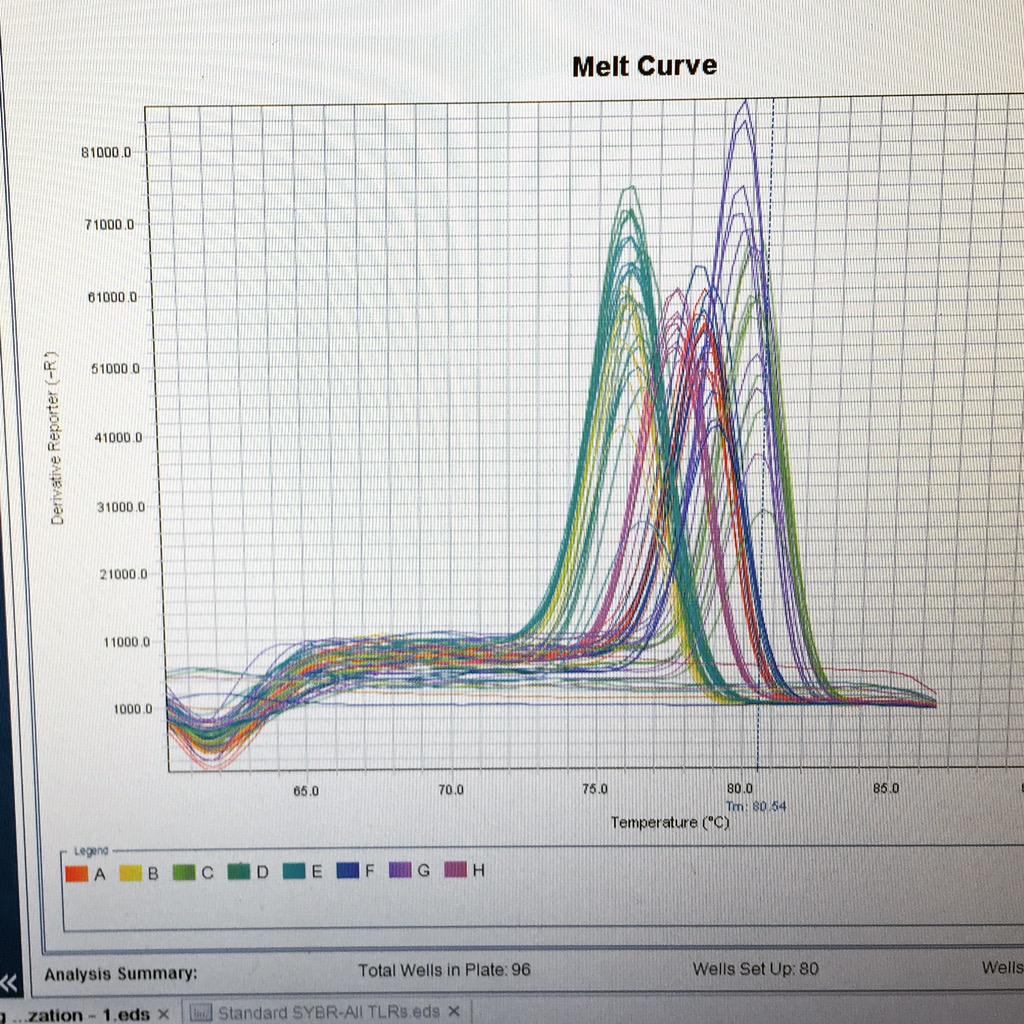Click the 1000.0 y-axis value
The height and width of the screenshot is (1024, 1024).
(x=133, y=709)
